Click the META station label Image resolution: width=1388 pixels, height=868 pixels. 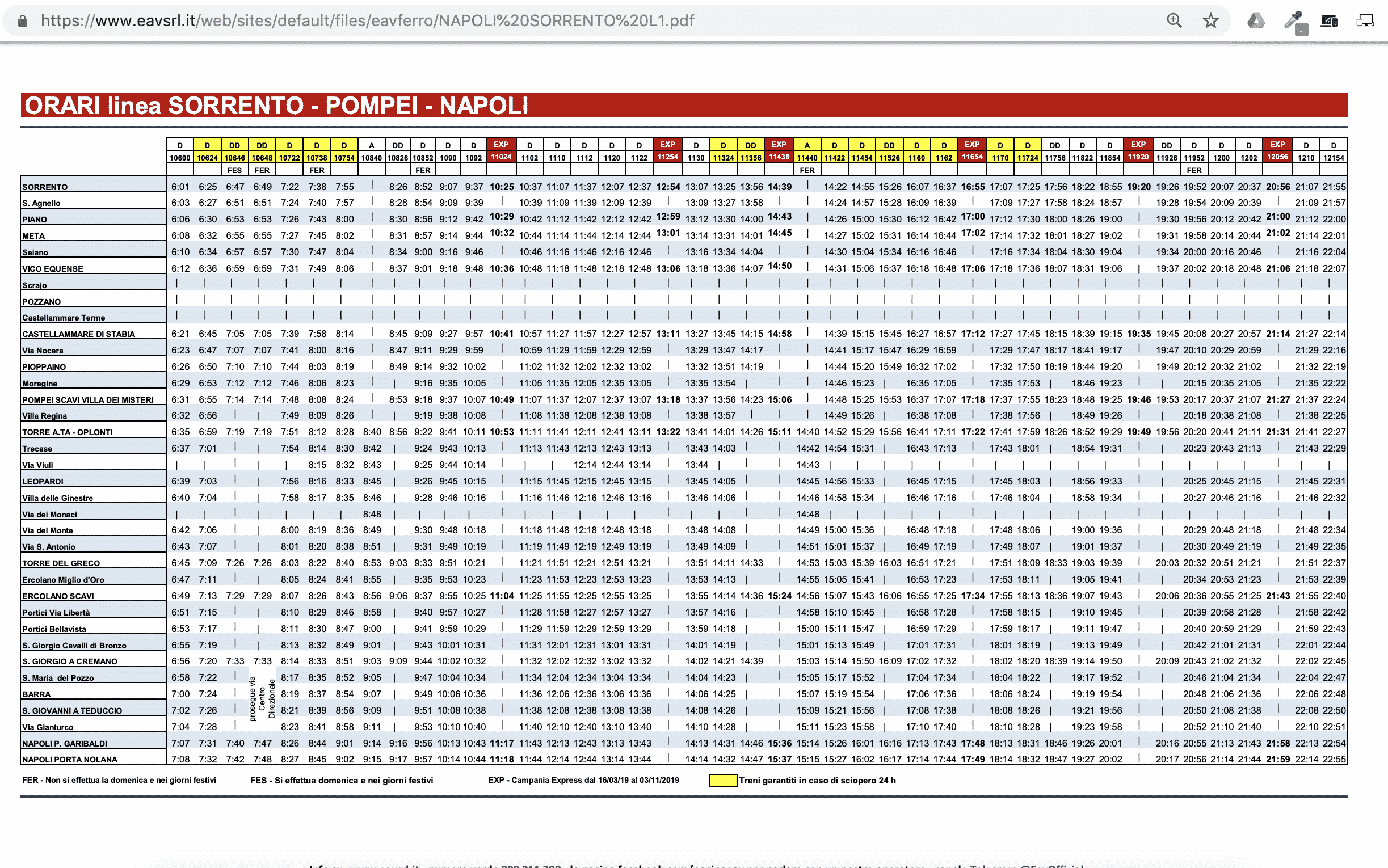coord(33,236)
